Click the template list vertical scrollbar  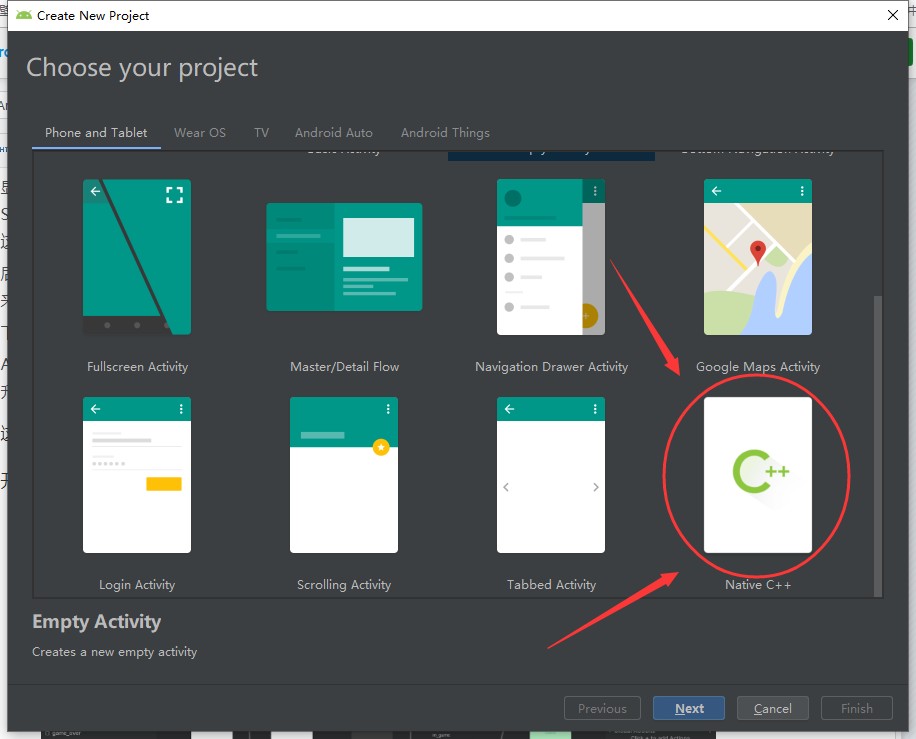coord(877,446)
